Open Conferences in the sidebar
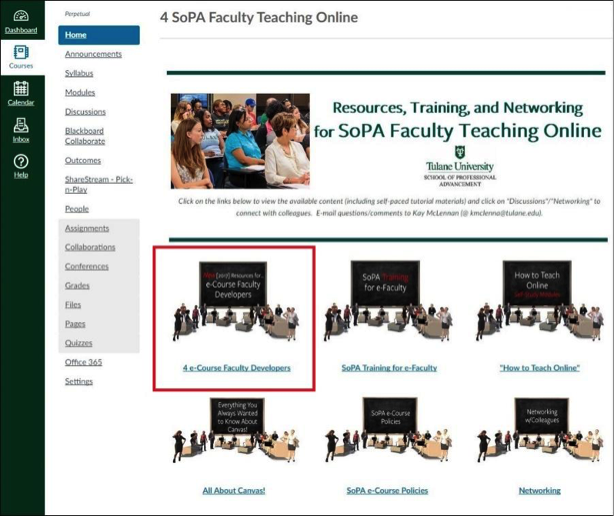Viewport: 614px width, 517px height. (87, 266)
